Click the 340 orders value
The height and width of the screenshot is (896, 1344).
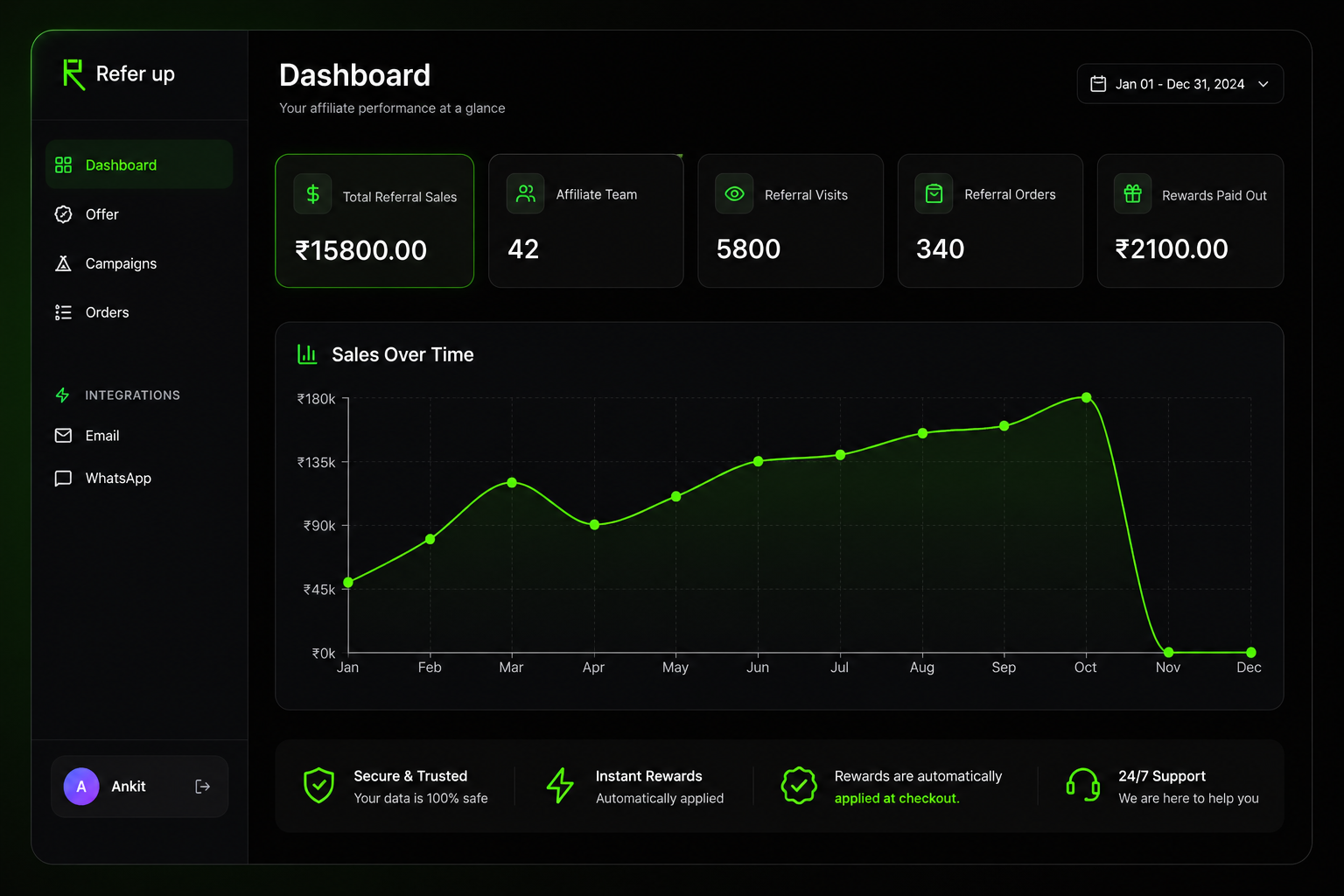click(940, 249)
